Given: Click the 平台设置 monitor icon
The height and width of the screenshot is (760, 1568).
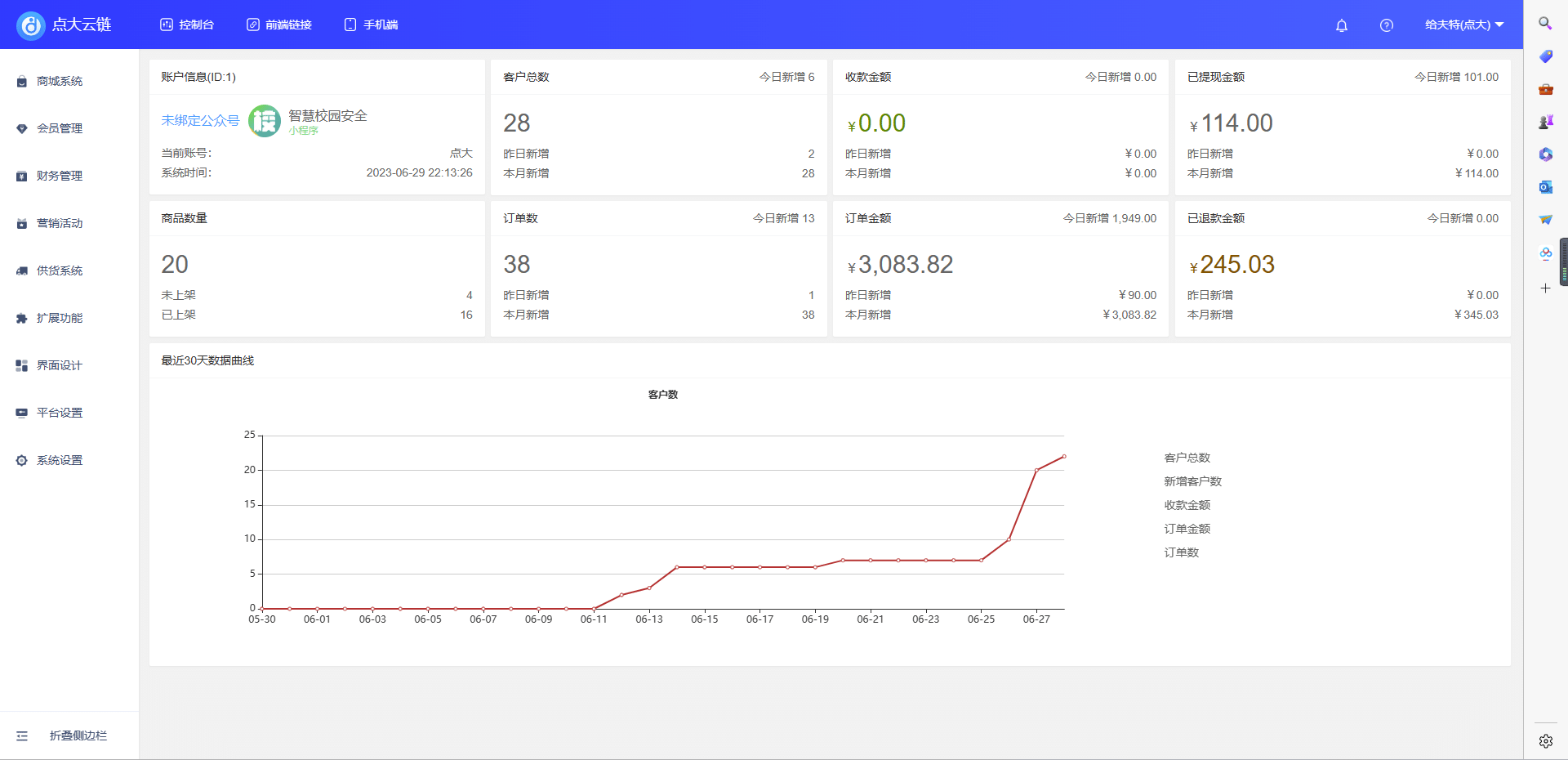Looking at the screenshot, I should pyautogui.click(x=22, y=413).
